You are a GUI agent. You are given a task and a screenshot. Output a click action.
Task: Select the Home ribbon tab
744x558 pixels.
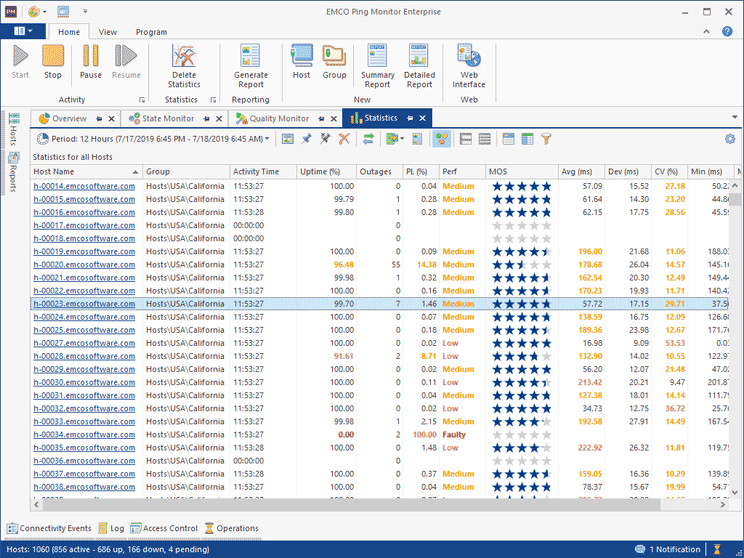click(69, 32)
